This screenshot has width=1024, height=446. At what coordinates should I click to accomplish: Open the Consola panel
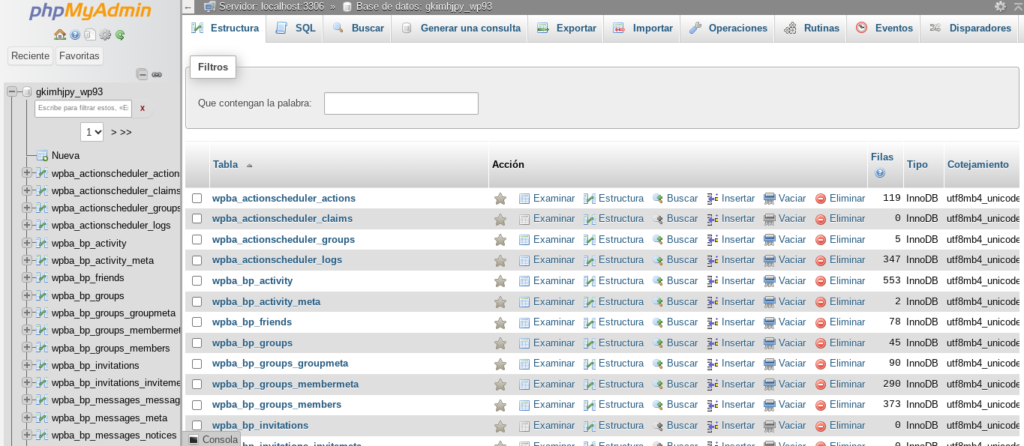pos(214,439)
